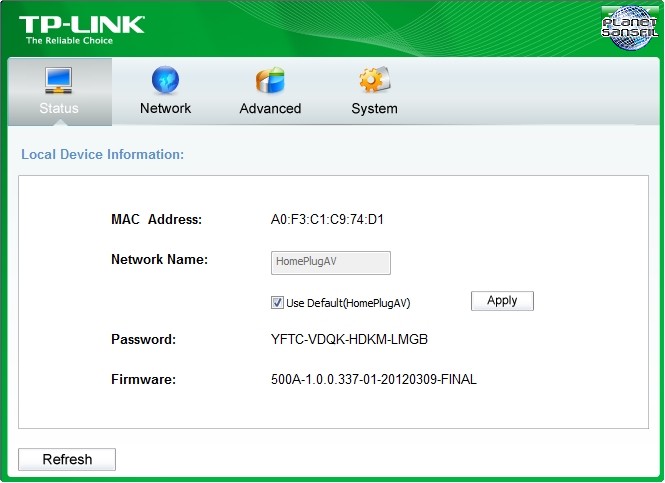Click the TP-LINK logo
This screenshot has height=483, width=665.
[81, 30]
